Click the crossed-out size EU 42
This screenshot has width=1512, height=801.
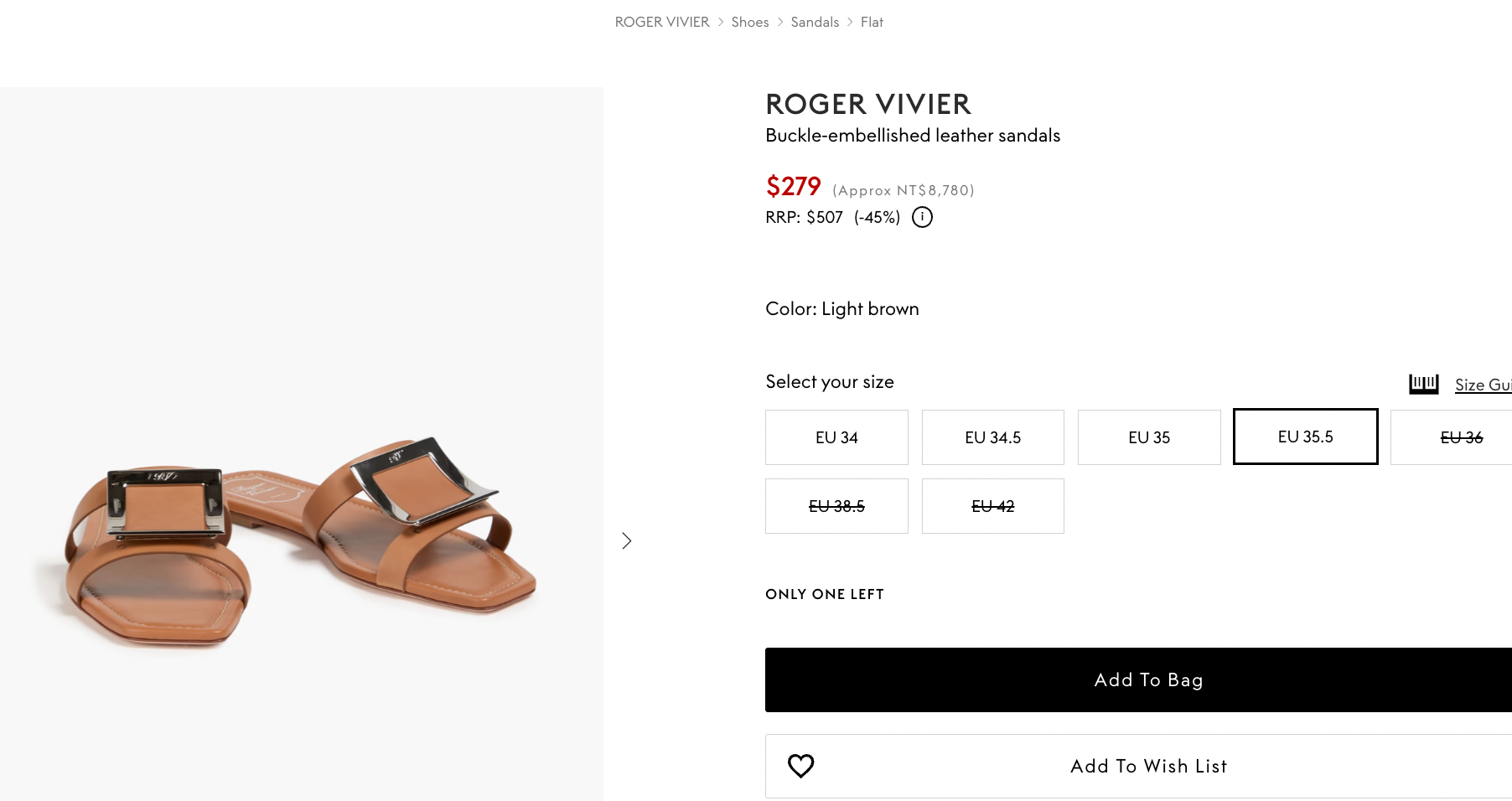pyautogui.click(x=992, y=506)
